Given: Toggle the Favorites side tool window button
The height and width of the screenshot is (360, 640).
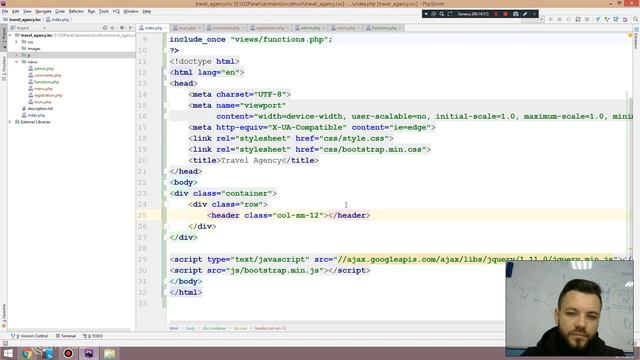Looking at the screenshot, I should (4, 316).
